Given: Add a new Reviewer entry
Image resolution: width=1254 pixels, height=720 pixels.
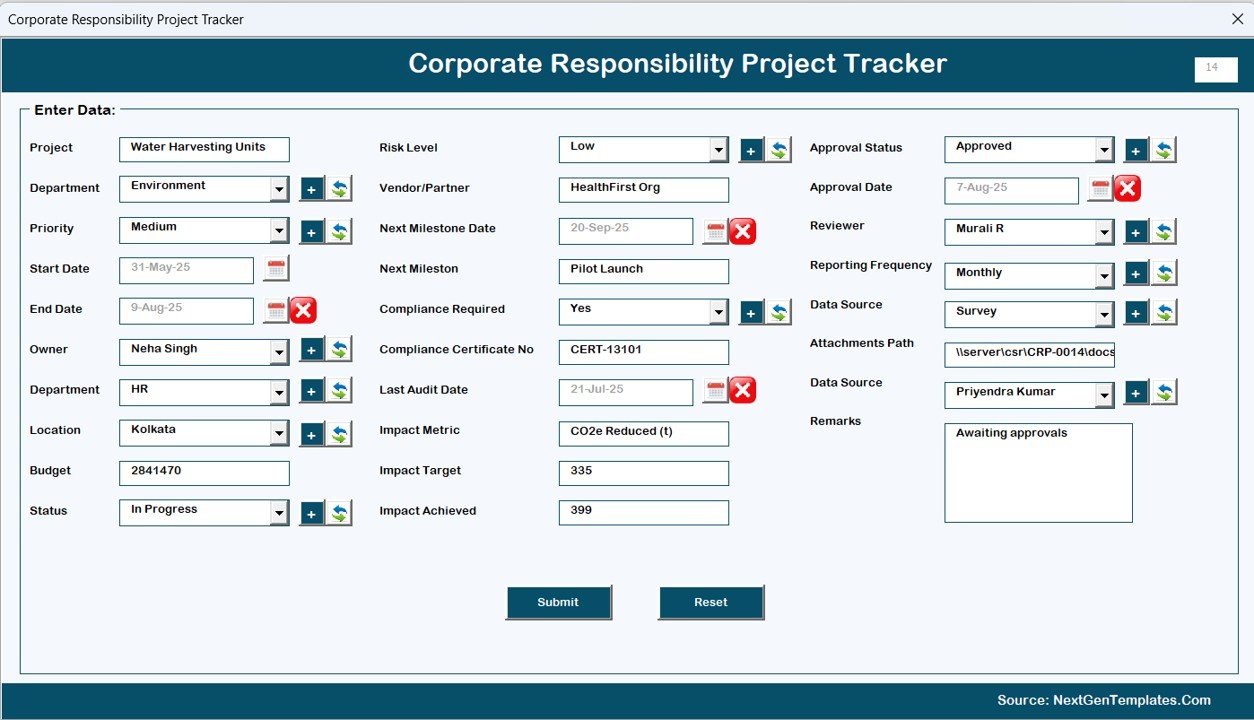Looking at the screenshot, I should point(1136,232).
